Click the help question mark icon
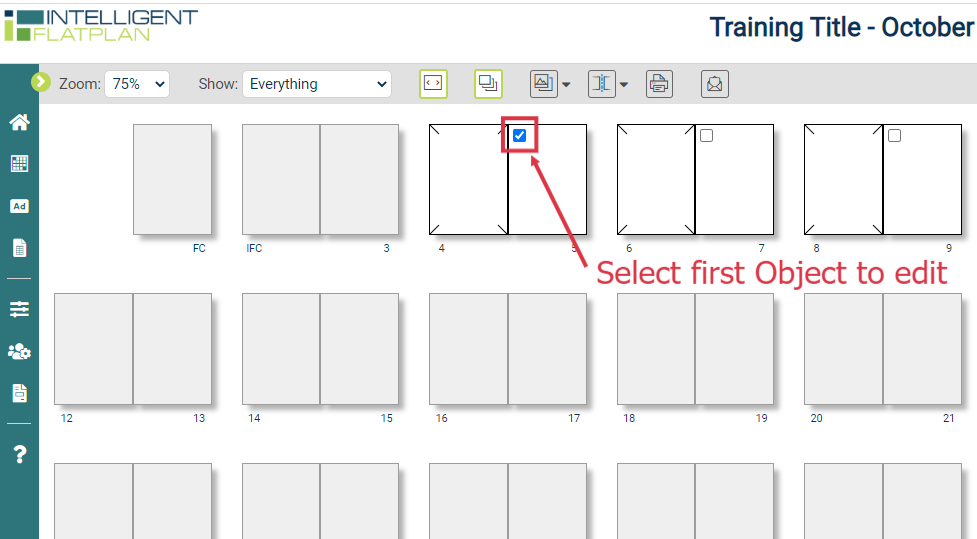 [19, 454]
